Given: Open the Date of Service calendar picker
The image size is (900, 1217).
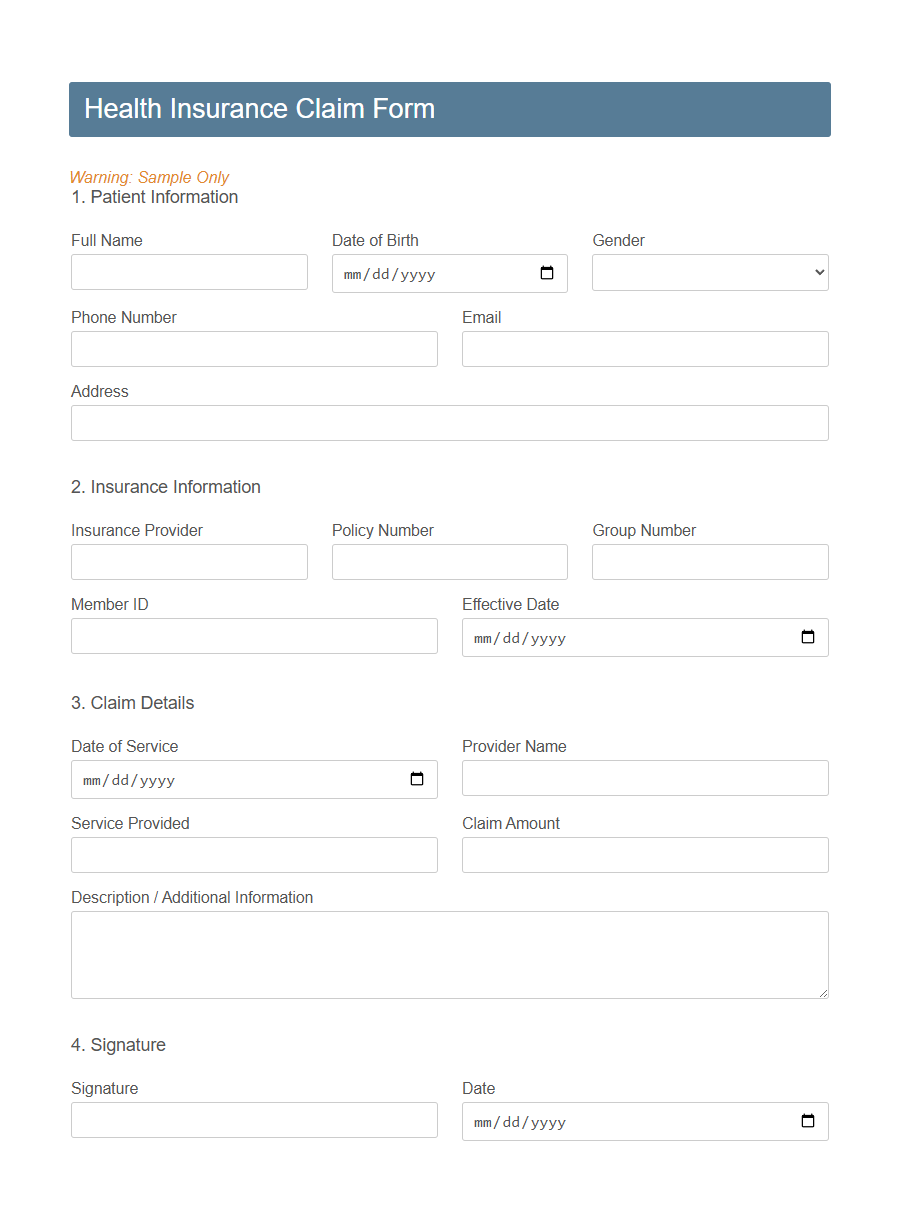Looking at the screenshot, I should [x=416, y=778].
